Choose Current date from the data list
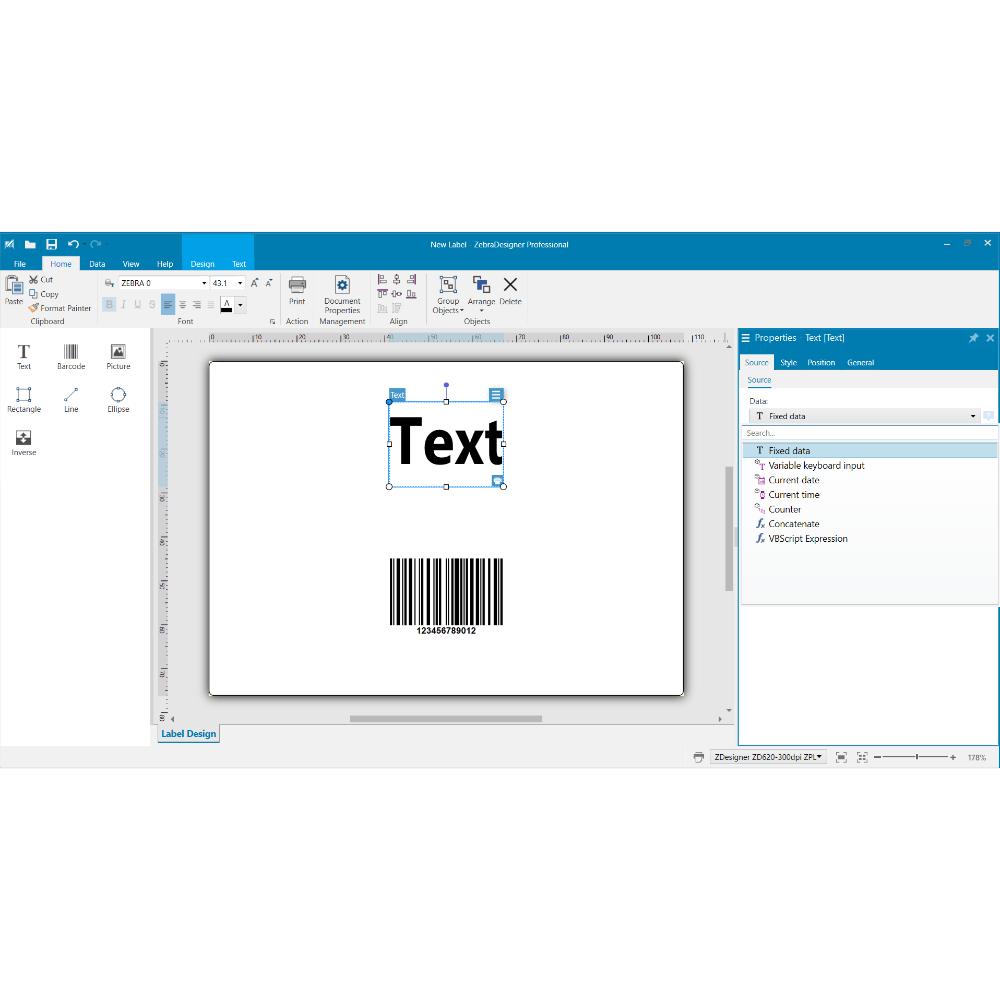This screenshot has height=1000, width=1000. pyautogui.click(x=794, y=480)
